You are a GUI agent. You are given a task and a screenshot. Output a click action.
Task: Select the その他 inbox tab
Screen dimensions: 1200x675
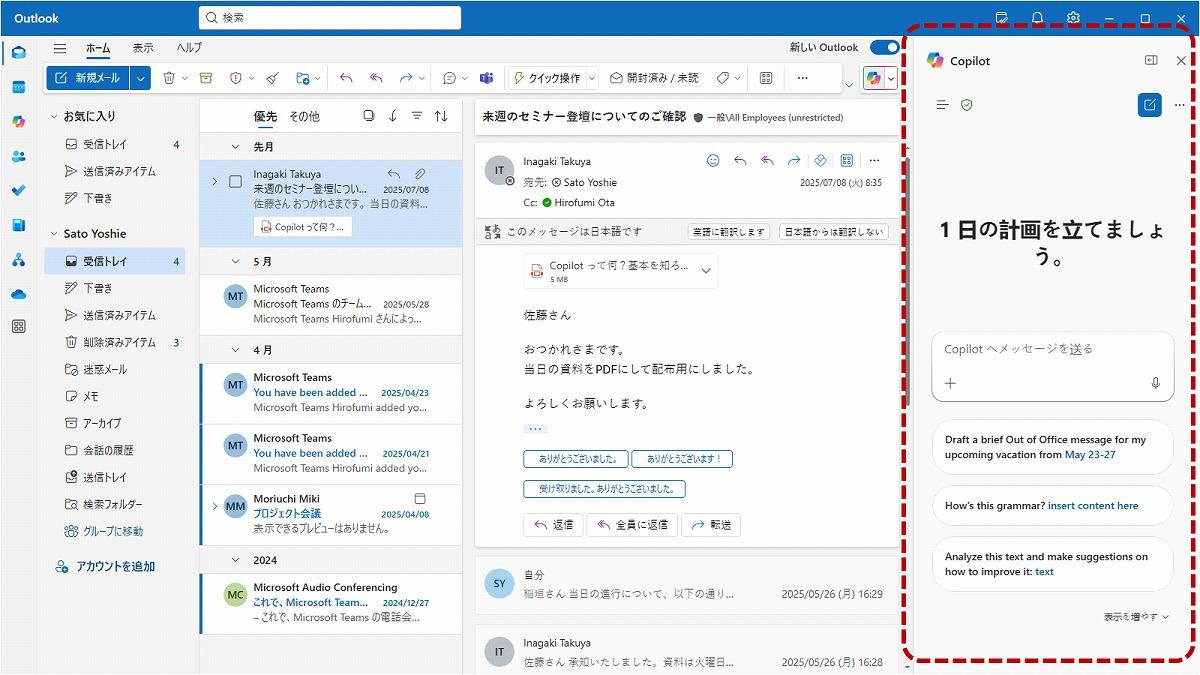pyautogui.click(x=304, y=116)
